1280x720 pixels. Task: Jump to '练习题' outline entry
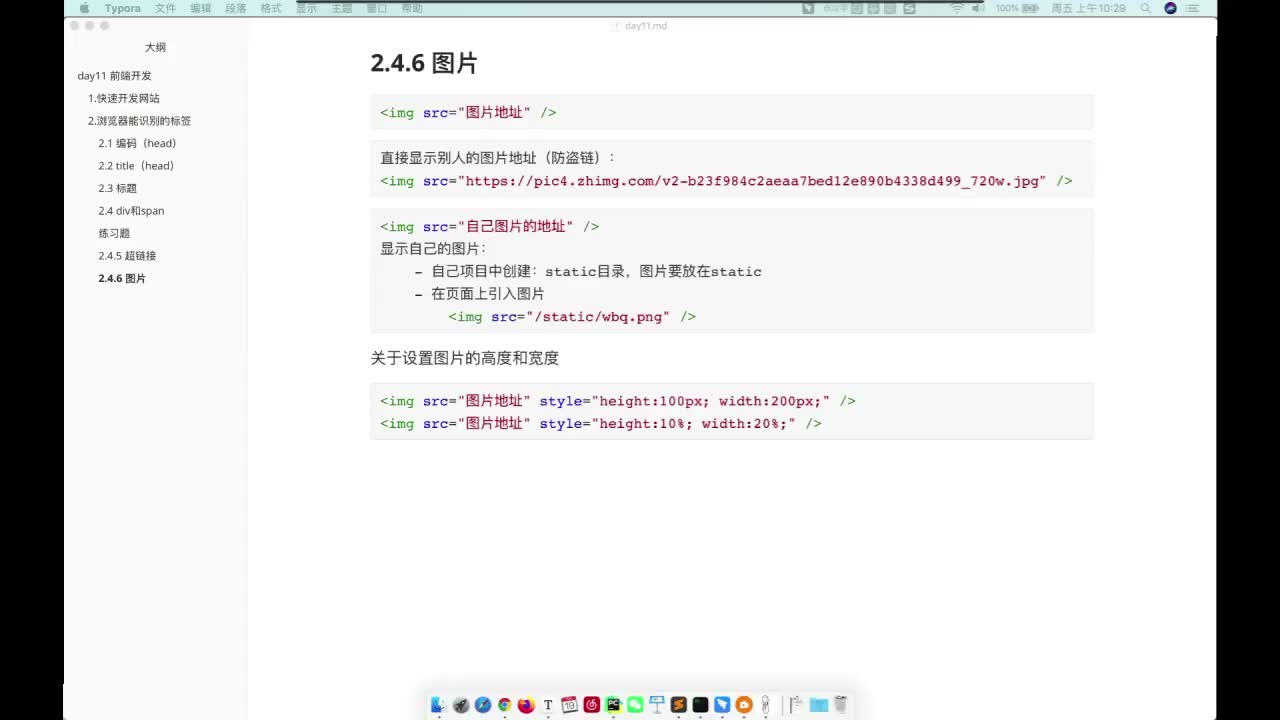tap(114, 233)
